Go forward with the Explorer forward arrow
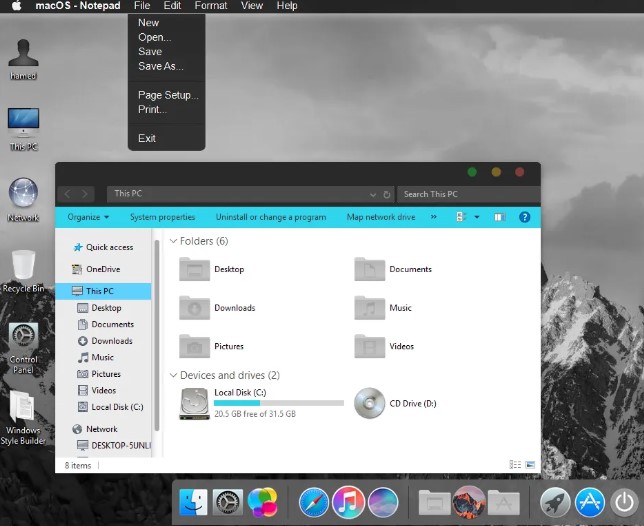 coord(85,194)
